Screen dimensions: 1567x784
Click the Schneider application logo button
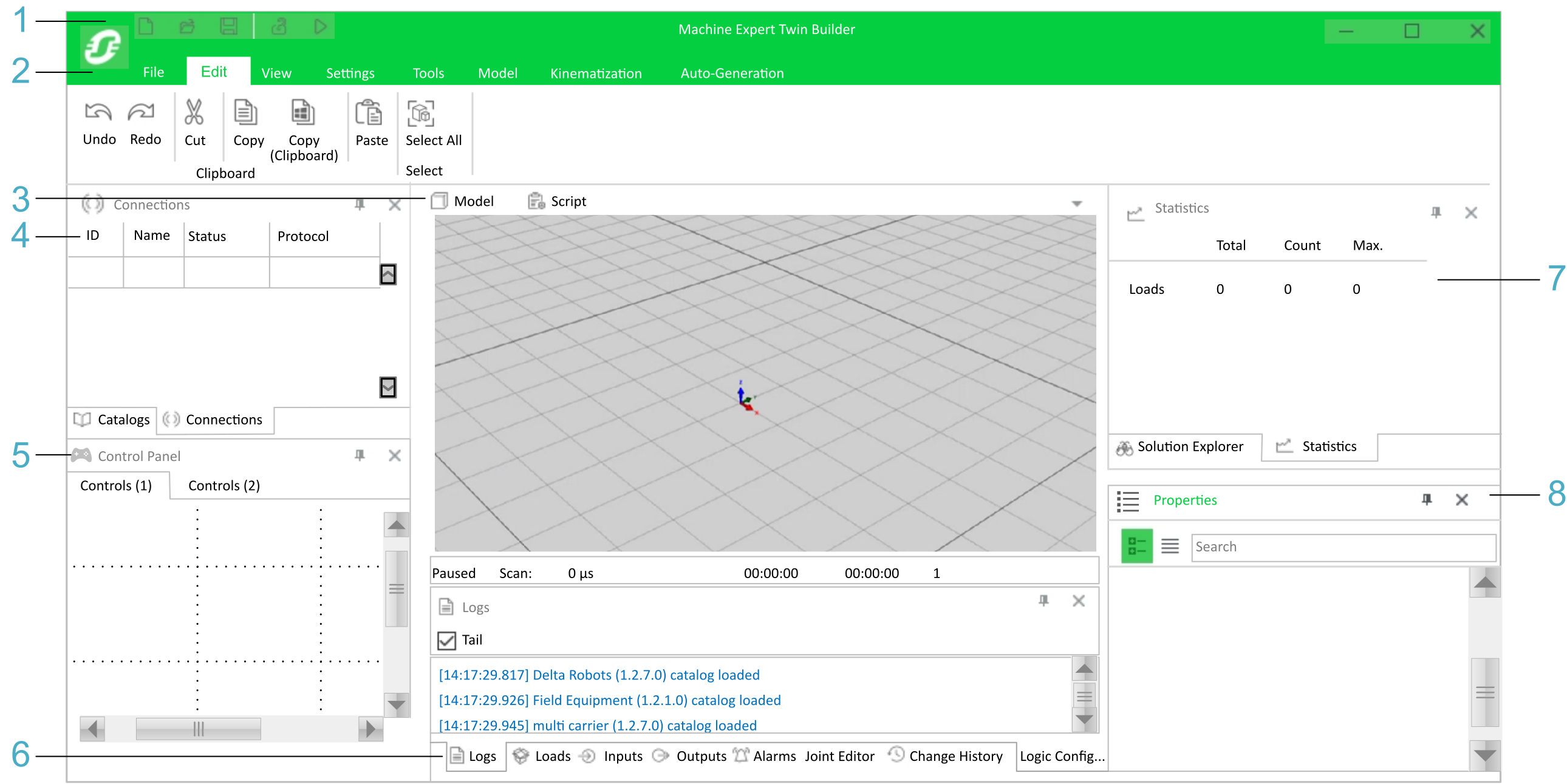[104, 47]
